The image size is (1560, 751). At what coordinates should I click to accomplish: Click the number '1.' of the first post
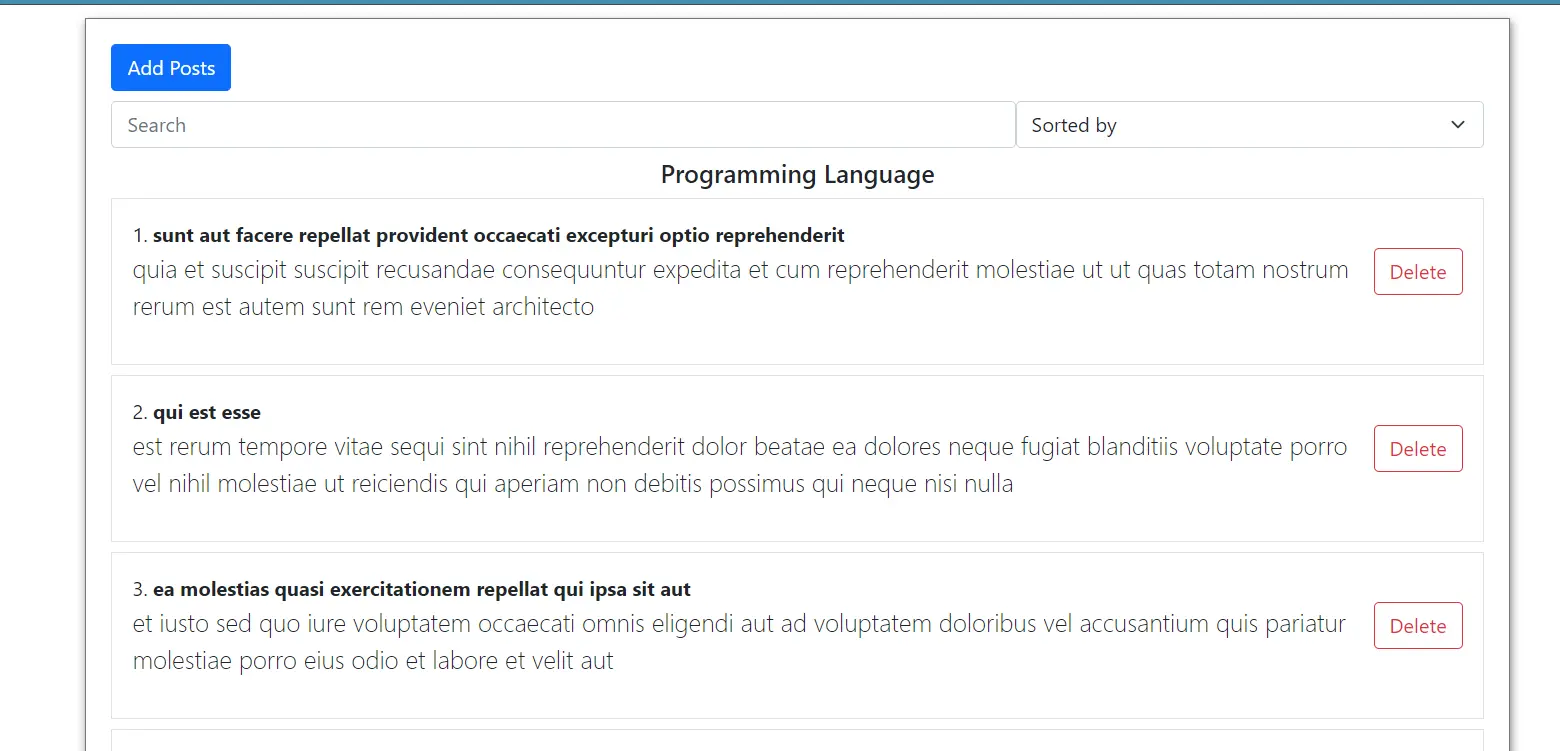click(140, 236)
